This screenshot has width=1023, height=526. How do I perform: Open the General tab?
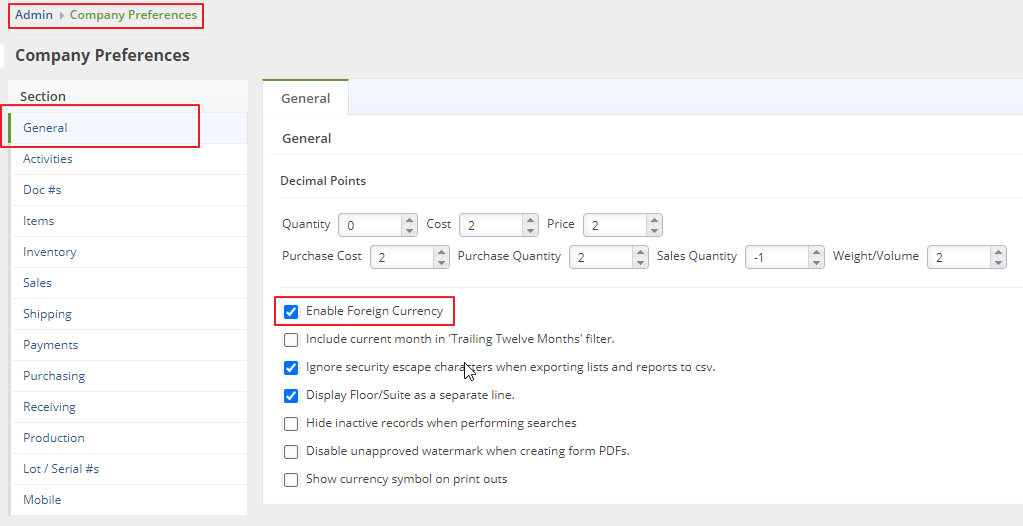(305, 99)
